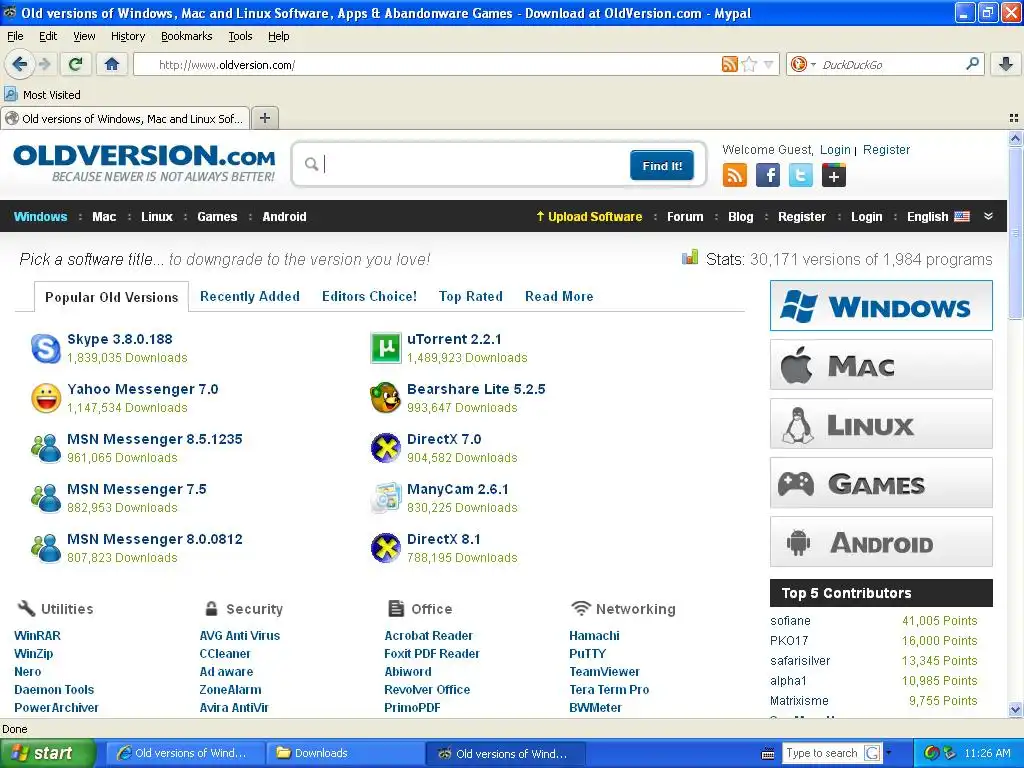Click the Forward arrow button
This screenshot has width=1024, height=768.
(44, 64)
